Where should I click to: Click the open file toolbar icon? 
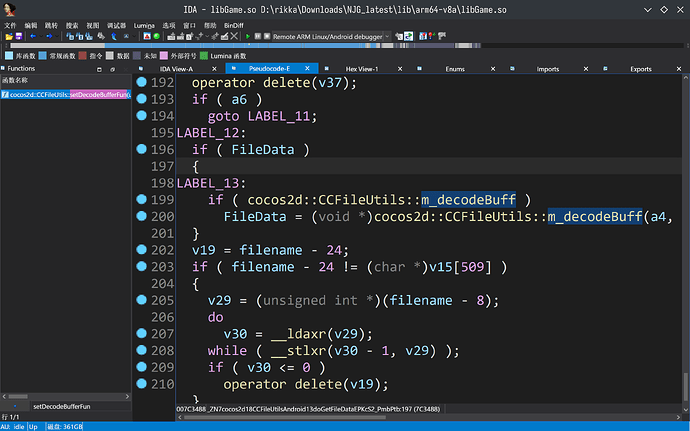(x=9, y=37)
